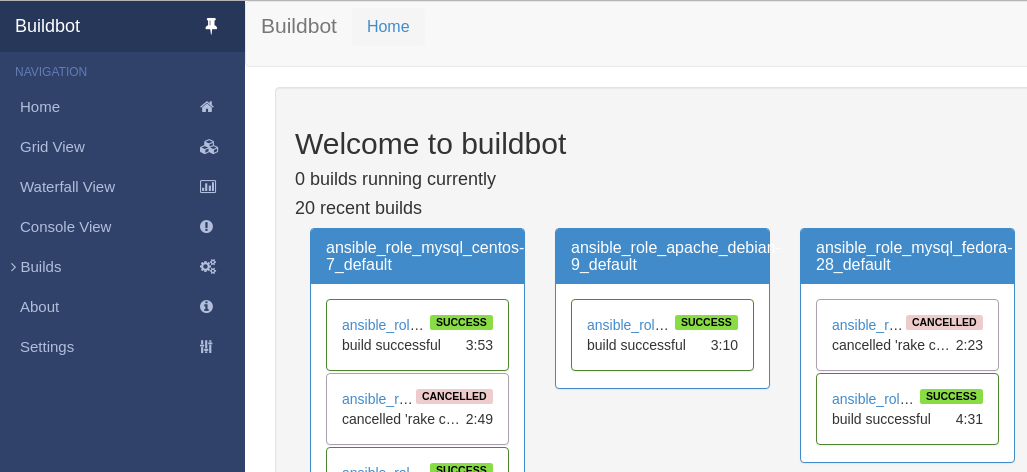Open Console View from the sidebar
The height and width of the screenshot is (472, 1027).
coord(65,227)
